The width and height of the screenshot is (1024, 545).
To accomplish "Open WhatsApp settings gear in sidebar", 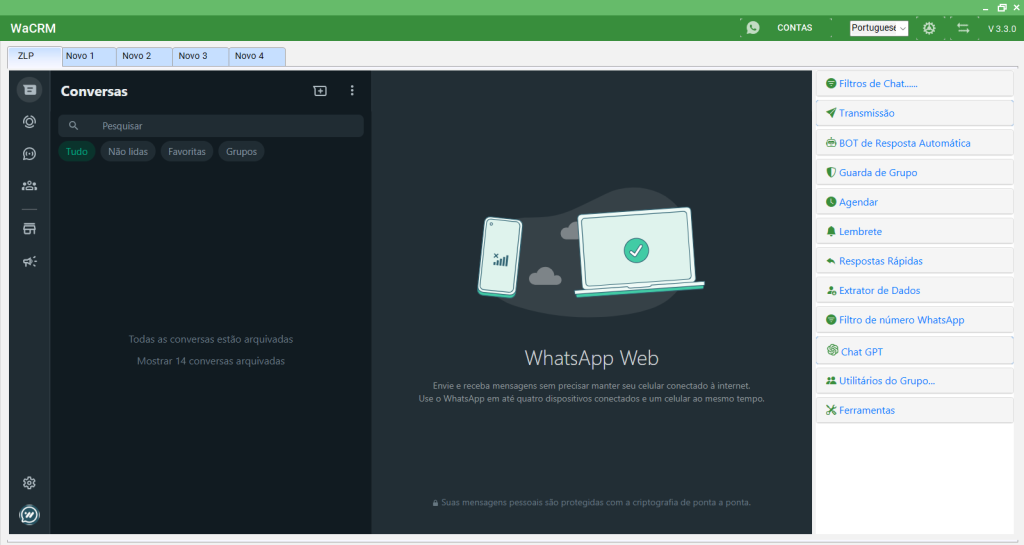I will coord(29,483).
